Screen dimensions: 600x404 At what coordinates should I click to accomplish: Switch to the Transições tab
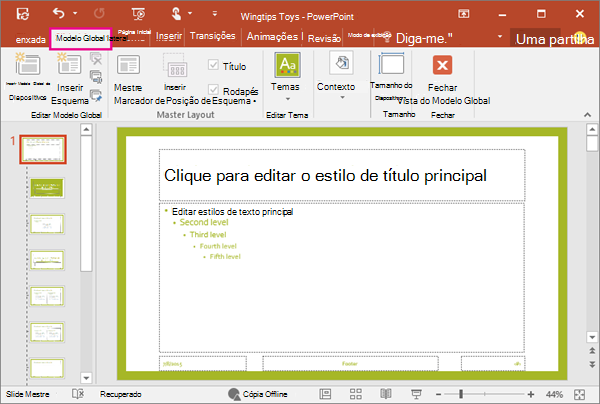point(212,36)
